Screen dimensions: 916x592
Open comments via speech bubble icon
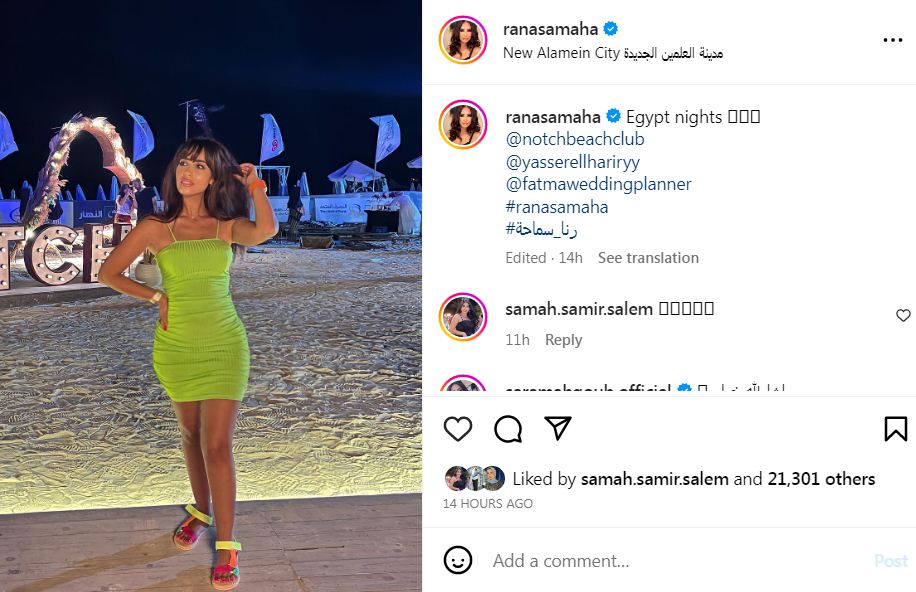508,429
